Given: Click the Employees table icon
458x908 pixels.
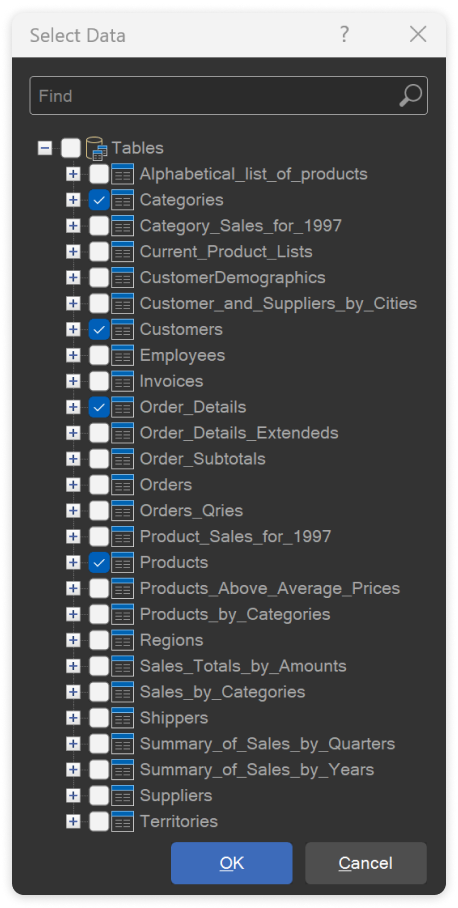Looking at the screenshot, I should tap(122, 356).
